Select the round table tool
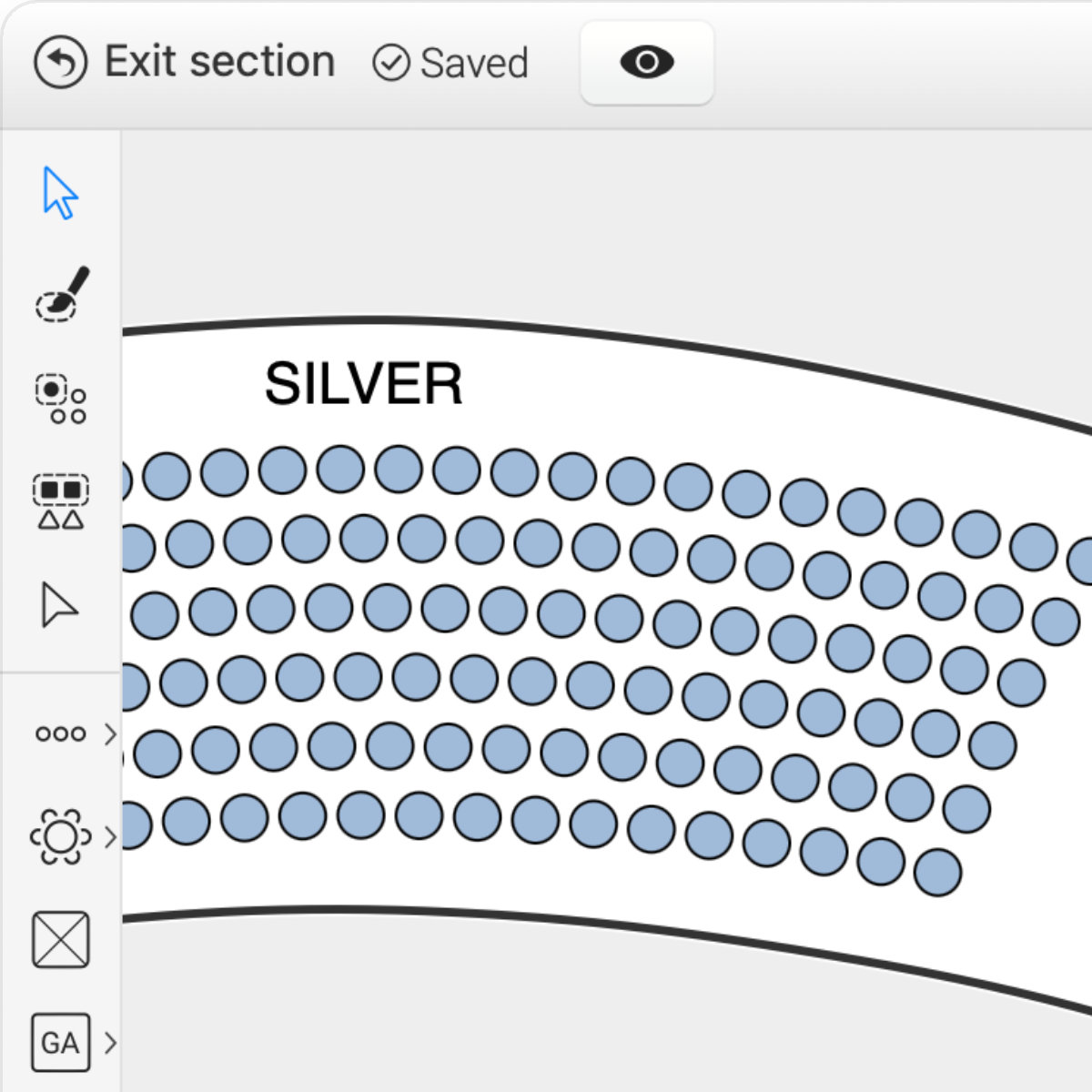The image size is (1092, 1092). (x=60, y=836)
